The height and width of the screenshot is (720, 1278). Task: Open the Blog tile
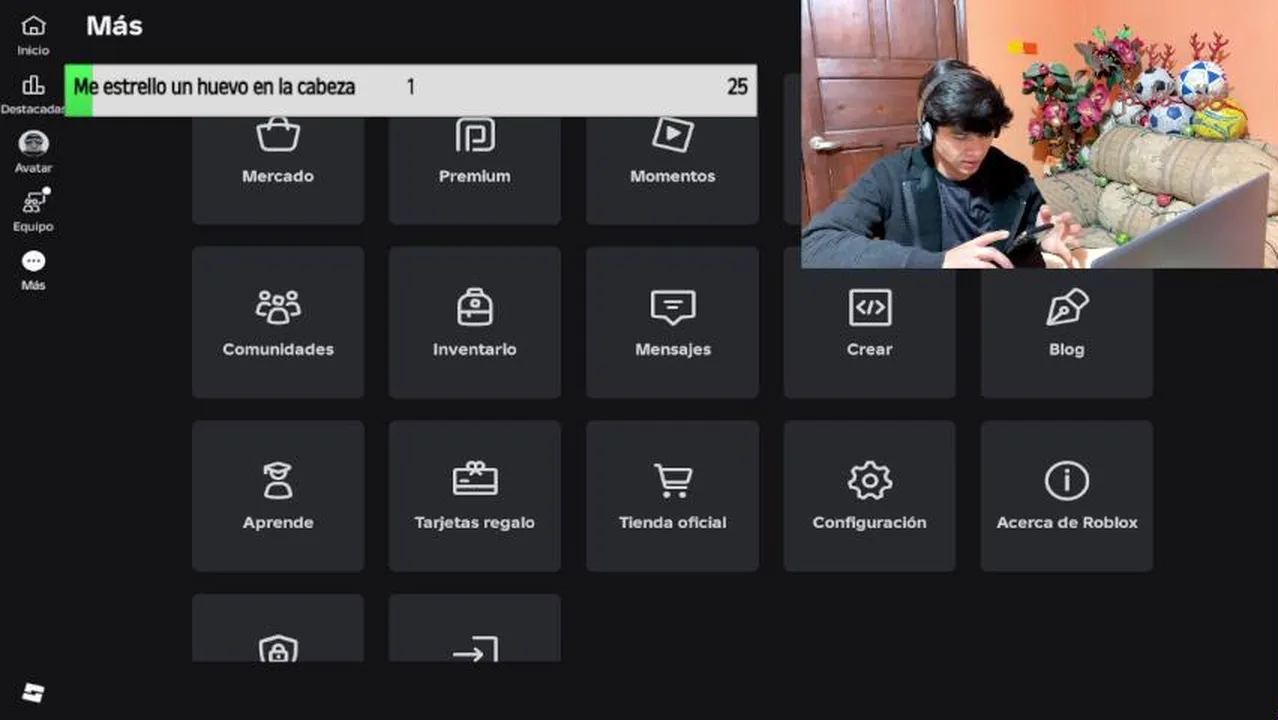click(x=1066, y=333)
